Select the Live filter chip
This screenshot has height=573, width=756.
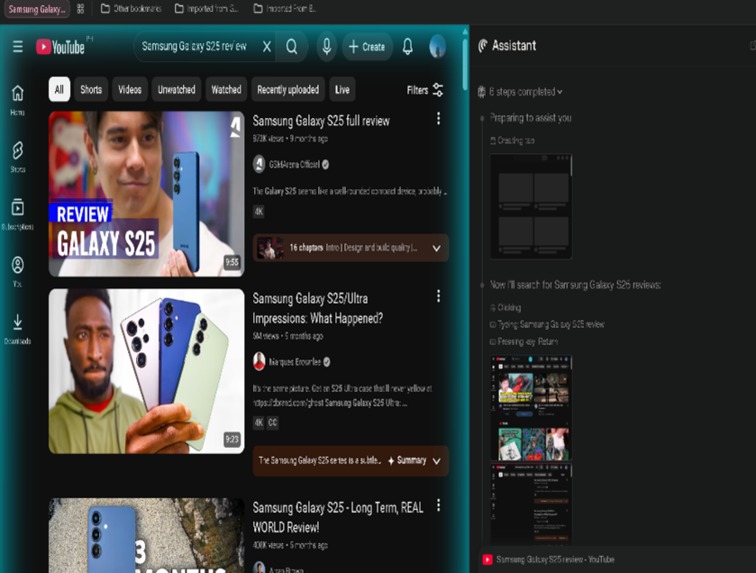pos(342,89)
